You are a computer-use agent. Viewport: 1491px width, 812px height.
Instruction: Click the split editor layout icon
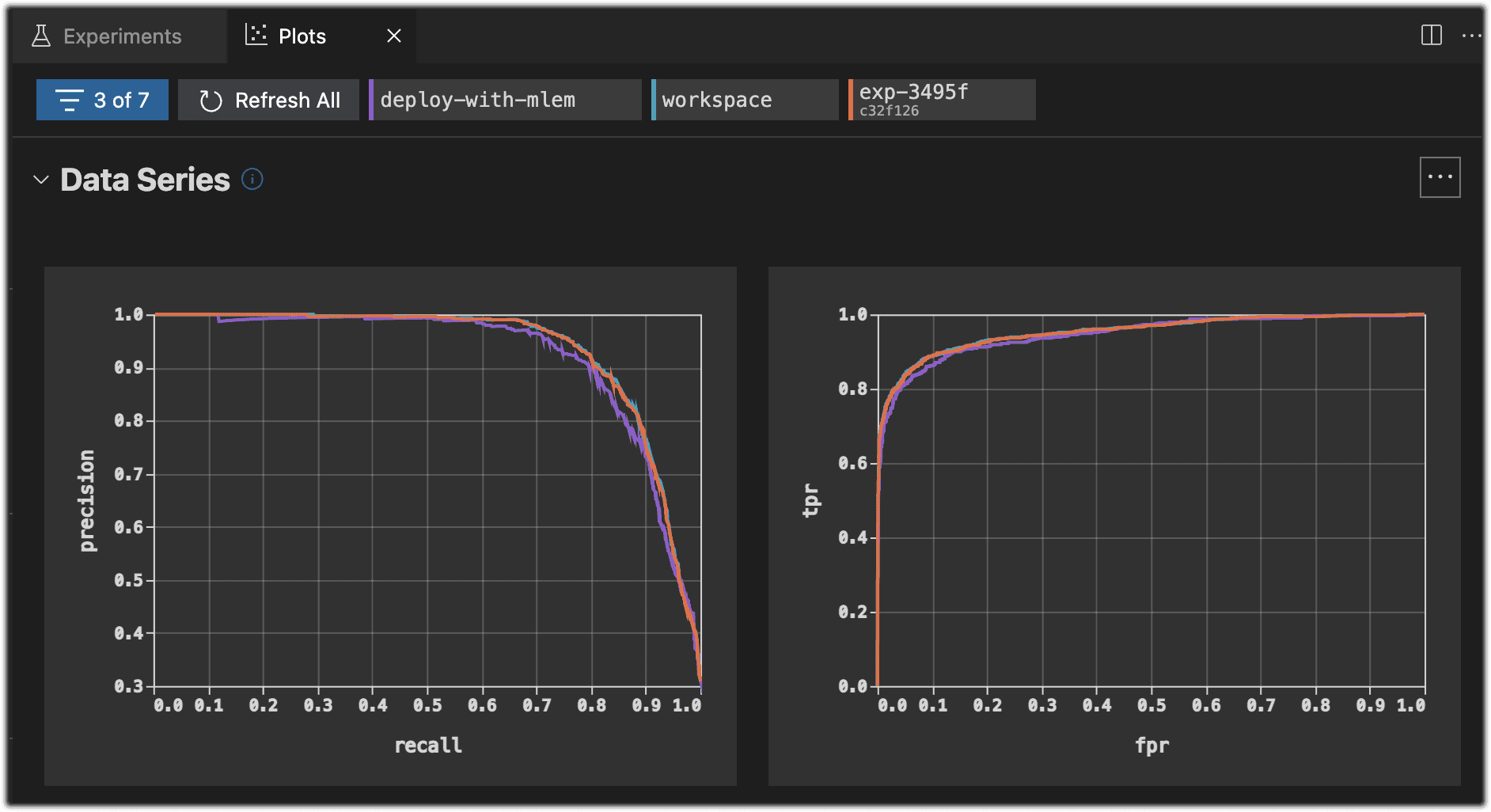pos(1431,35)
